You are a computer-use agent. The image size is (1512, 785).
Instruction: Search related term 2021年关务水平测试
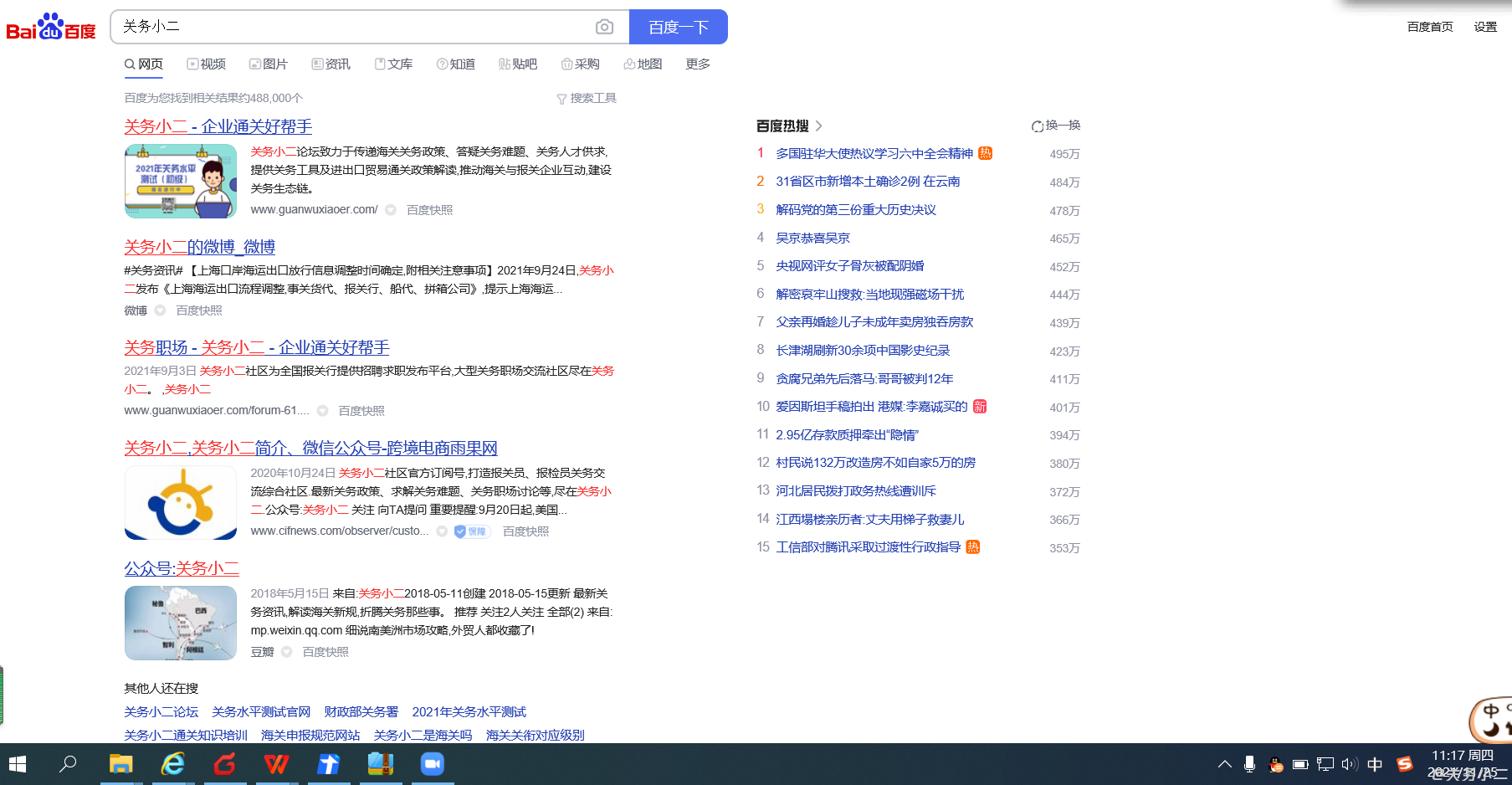(x=469, y=712)
